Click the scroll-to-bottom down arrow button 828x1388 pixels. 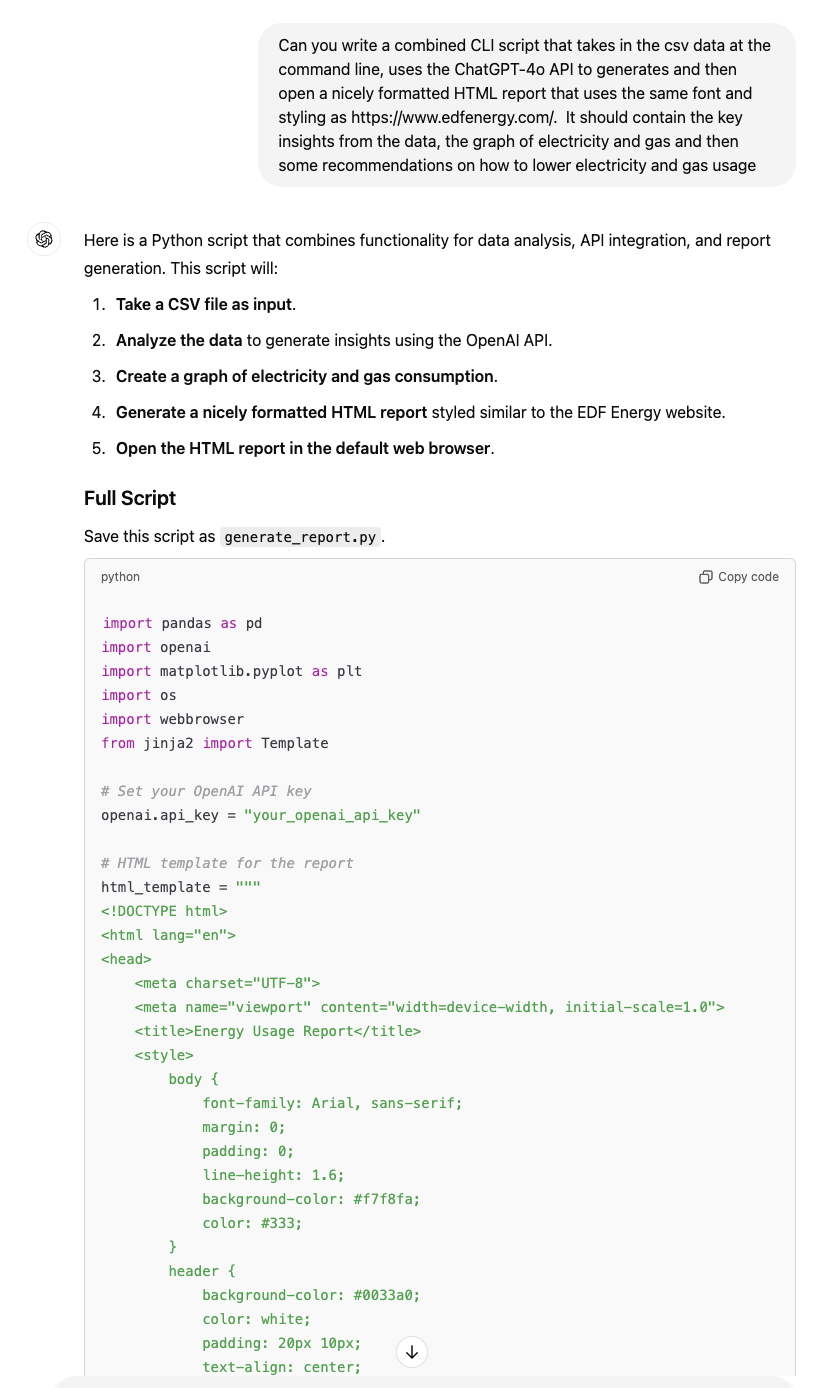tap(412, 1352)
